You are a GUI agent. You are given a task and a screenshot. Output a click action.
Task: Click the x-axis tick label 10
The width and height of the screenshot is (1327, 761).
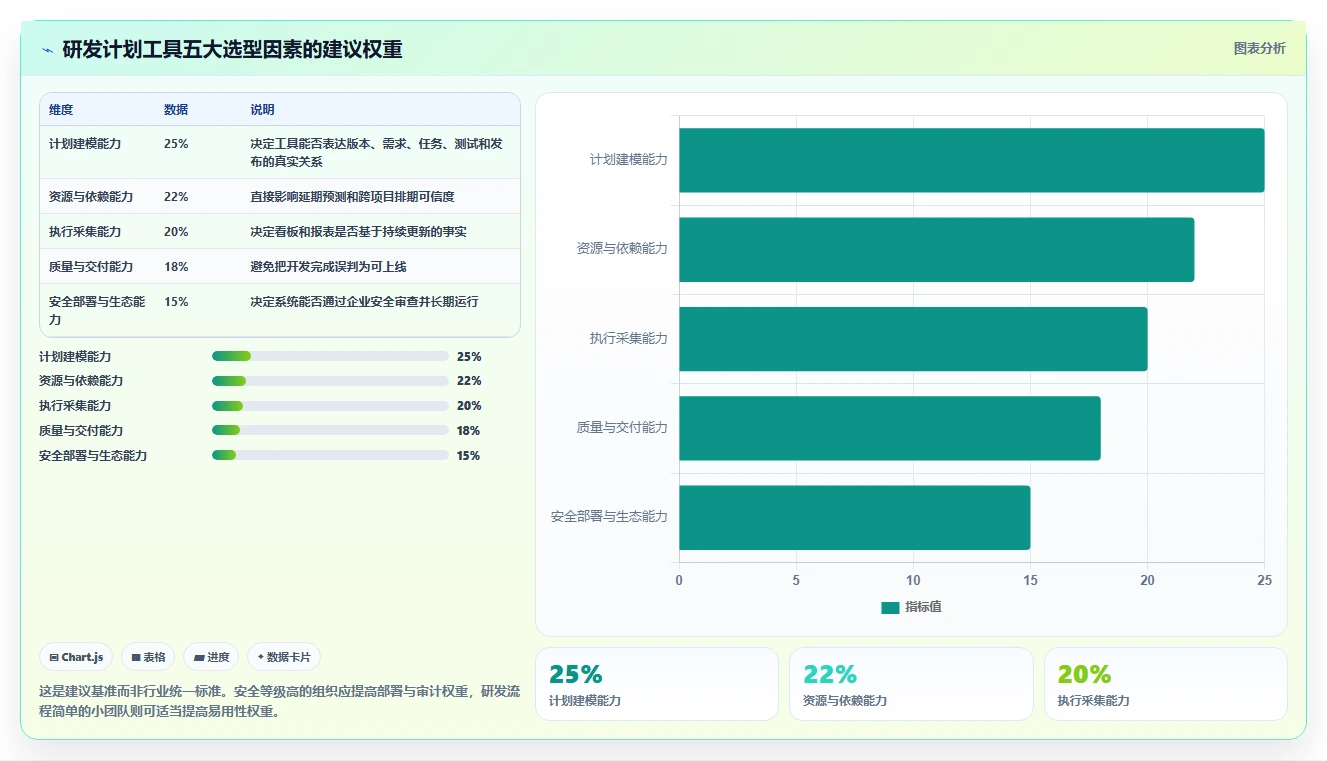[913, 580]
